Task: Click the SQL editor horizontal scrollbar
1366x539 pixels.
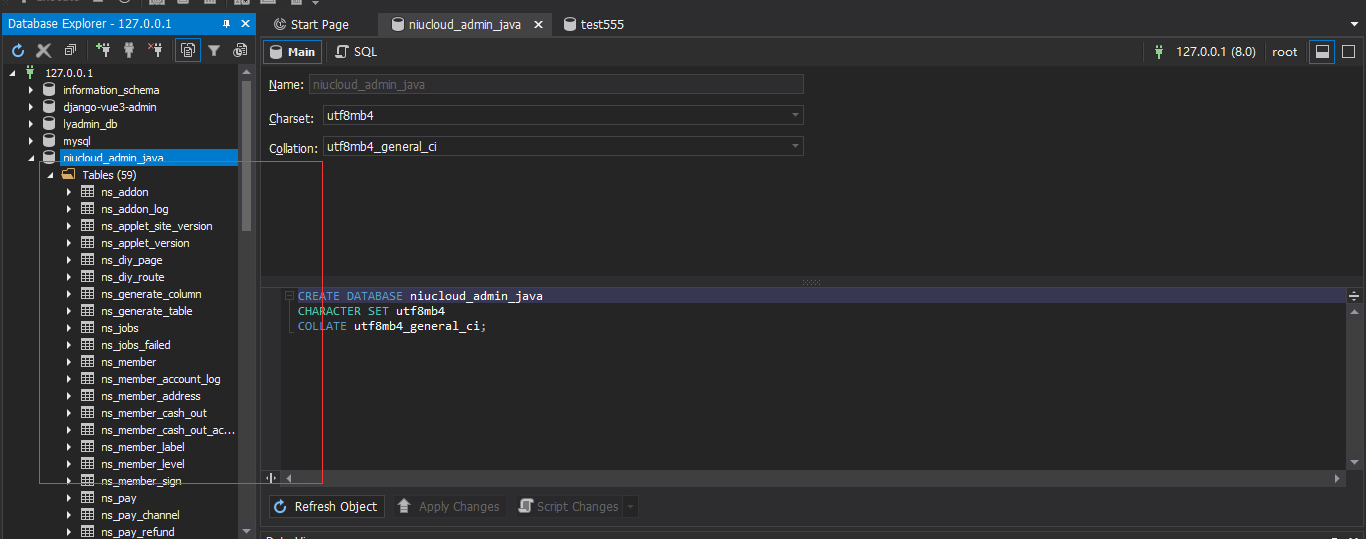Action: point(810,479)
